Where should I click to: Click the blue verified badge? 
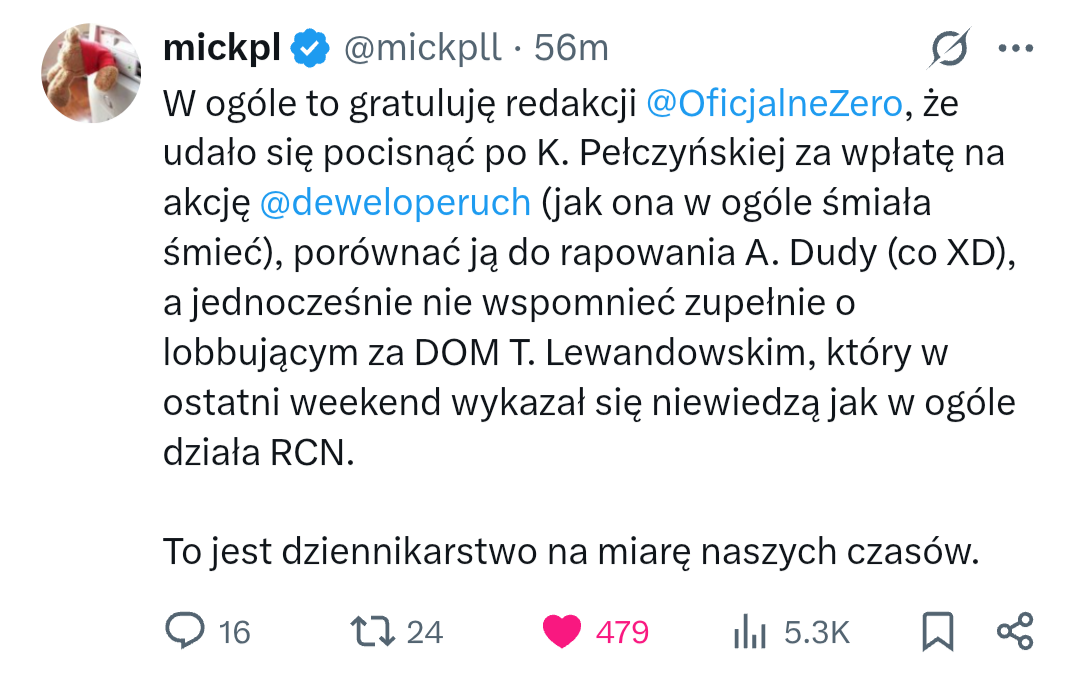(311, 47)
